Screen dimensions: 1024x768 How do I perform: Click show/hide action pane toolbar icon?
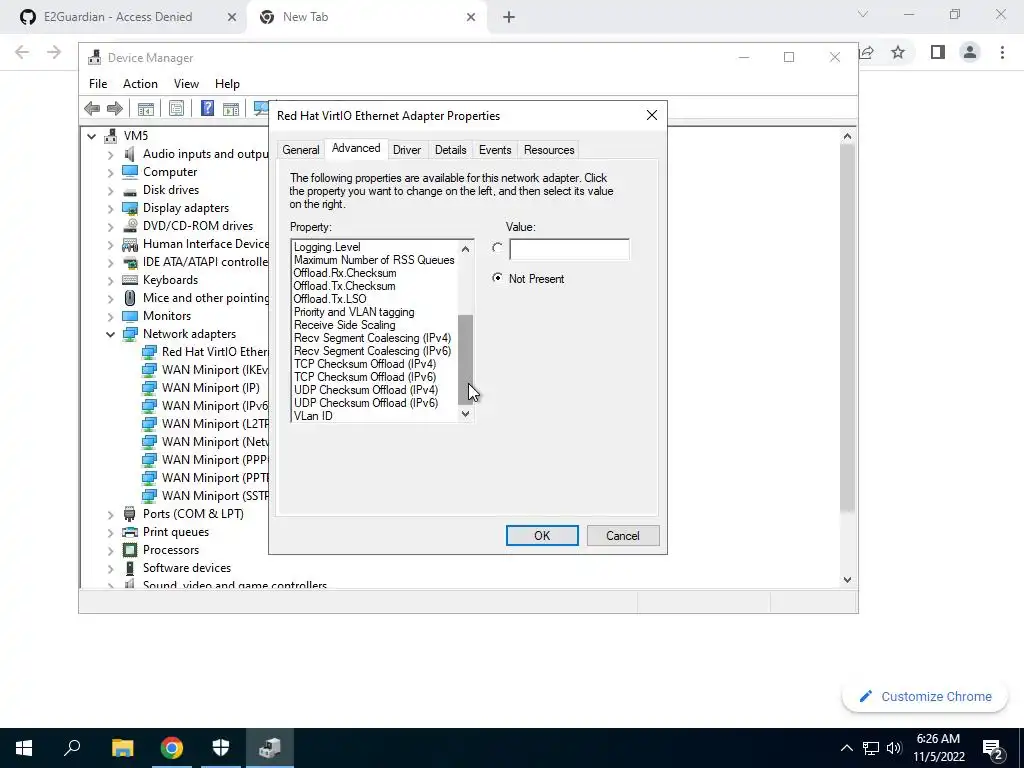pos(231,108)
